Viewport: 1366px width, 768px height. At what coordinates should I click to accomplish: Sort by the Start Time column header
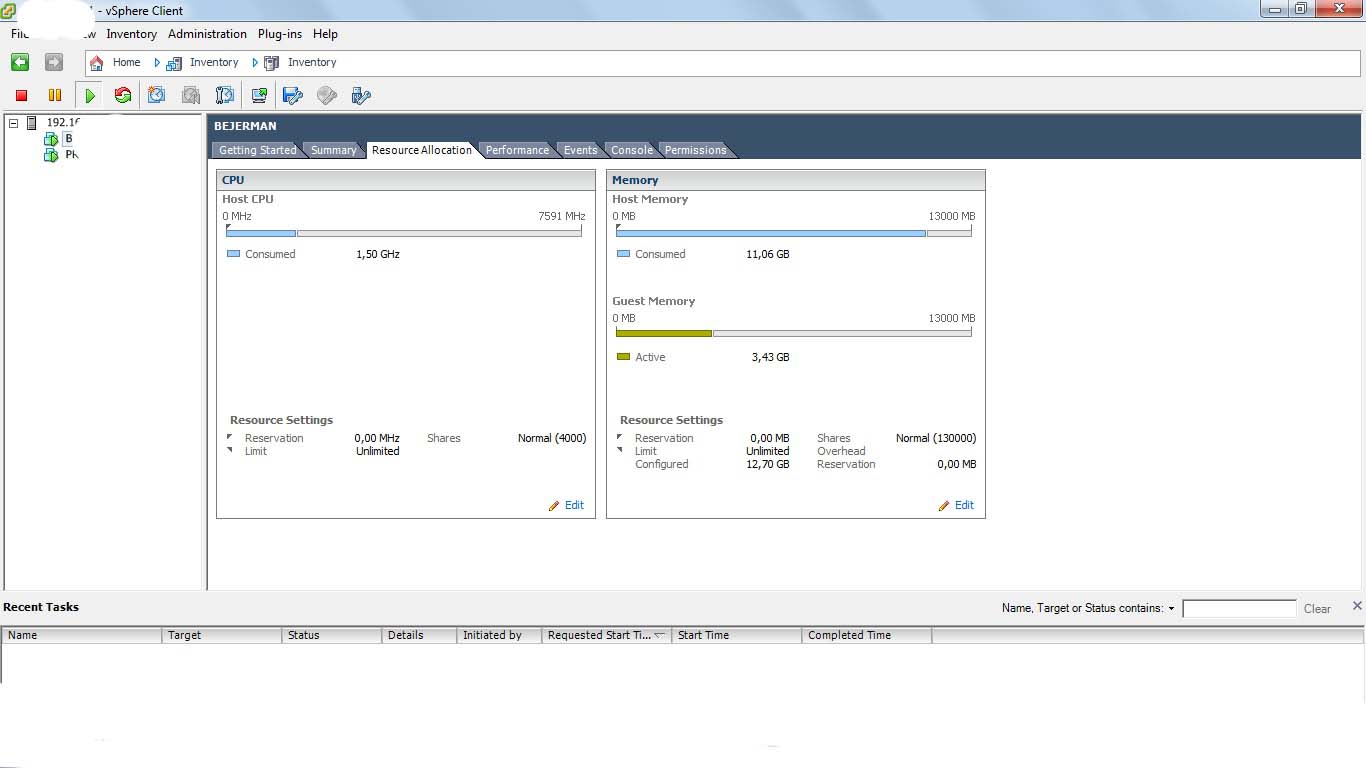(x=737, y=635)
